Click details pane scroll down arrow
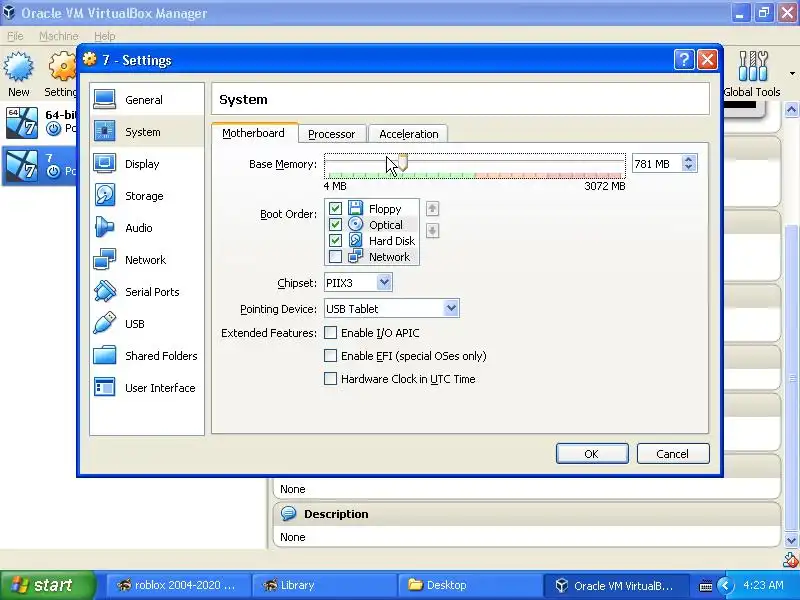Screen dimensions: 800x600 tap(791, 540)
